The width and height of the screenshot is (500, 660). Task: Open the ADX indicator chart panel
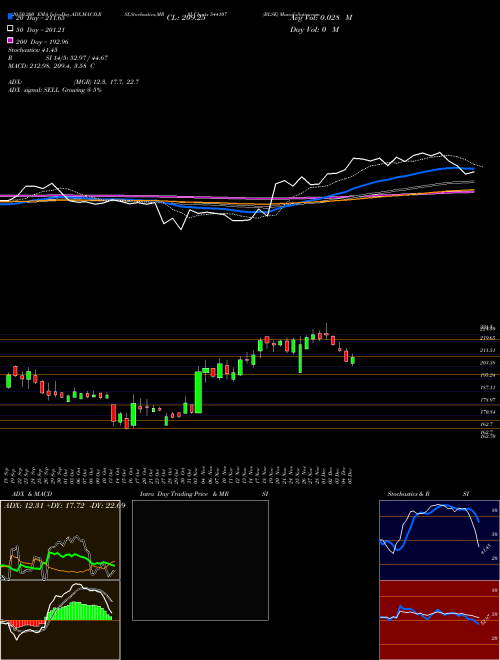point(60,540)
